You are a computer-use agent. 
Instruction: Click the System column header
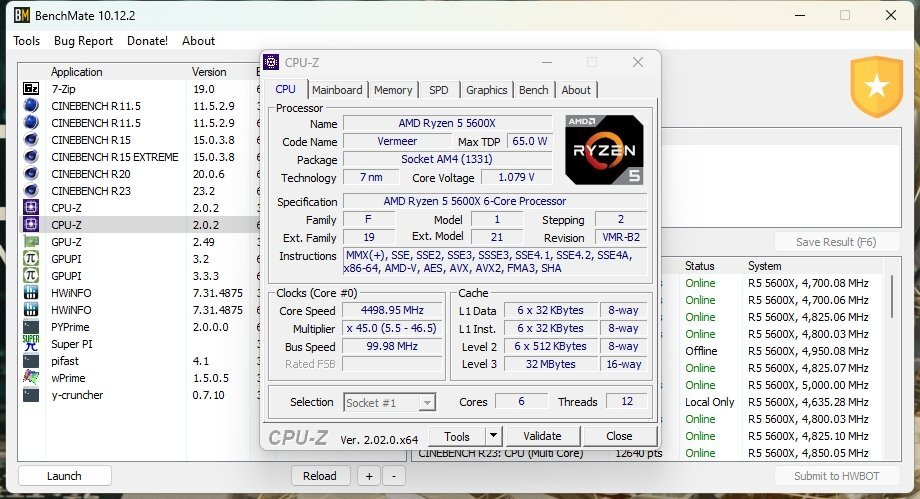[x=765, y=266]
